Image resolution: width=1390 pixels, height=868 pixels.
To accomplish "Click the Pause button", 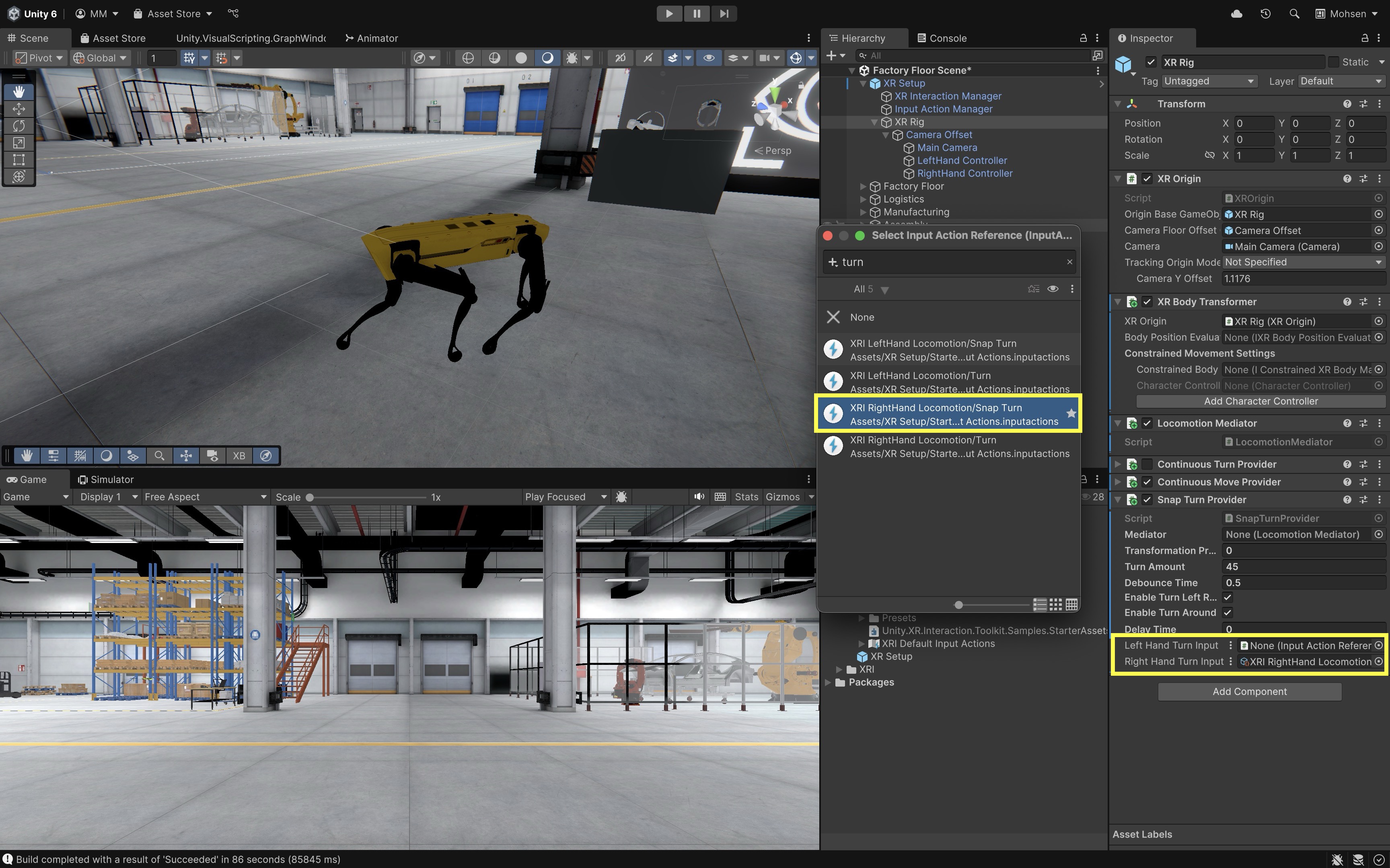I will pos(697,13).
